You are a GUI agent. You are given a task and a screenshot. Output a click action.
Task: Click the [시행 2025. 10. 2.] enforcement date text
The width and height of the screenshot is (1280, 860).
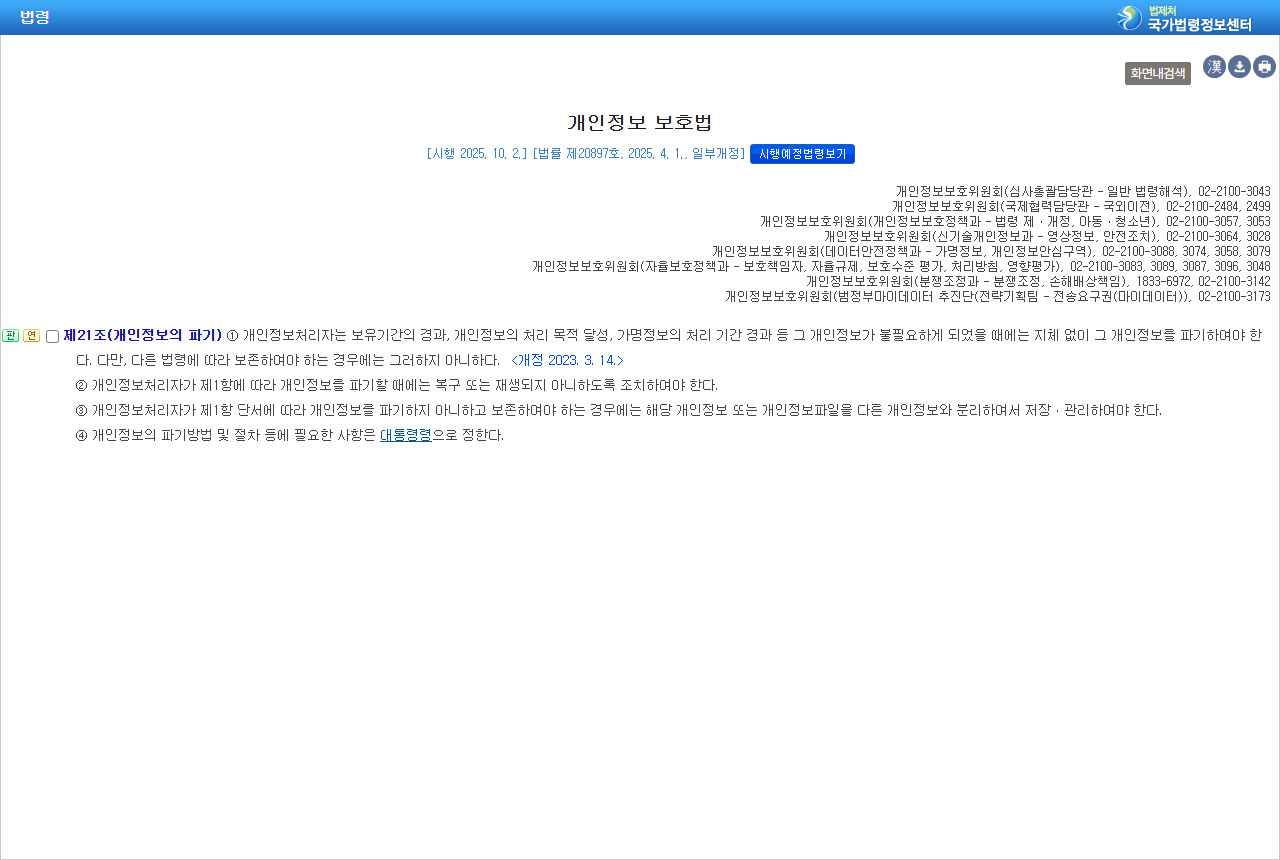point(476,154)
